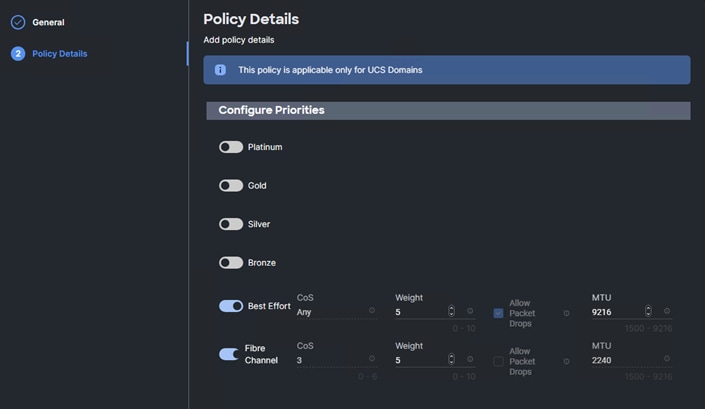Click the Best Effort label
This screenshot has height=409, width=705.
tap(269, 306)
